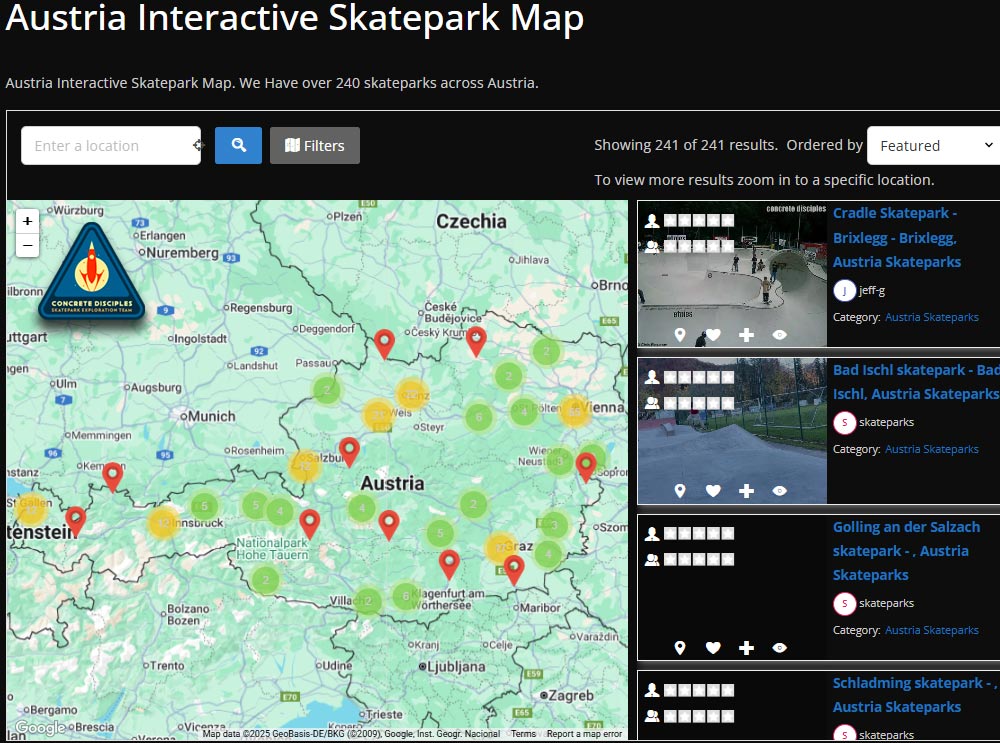Open quick view eye icon on Bad Ischl card
Viewport: 1000px width, 743px height.
779,491
